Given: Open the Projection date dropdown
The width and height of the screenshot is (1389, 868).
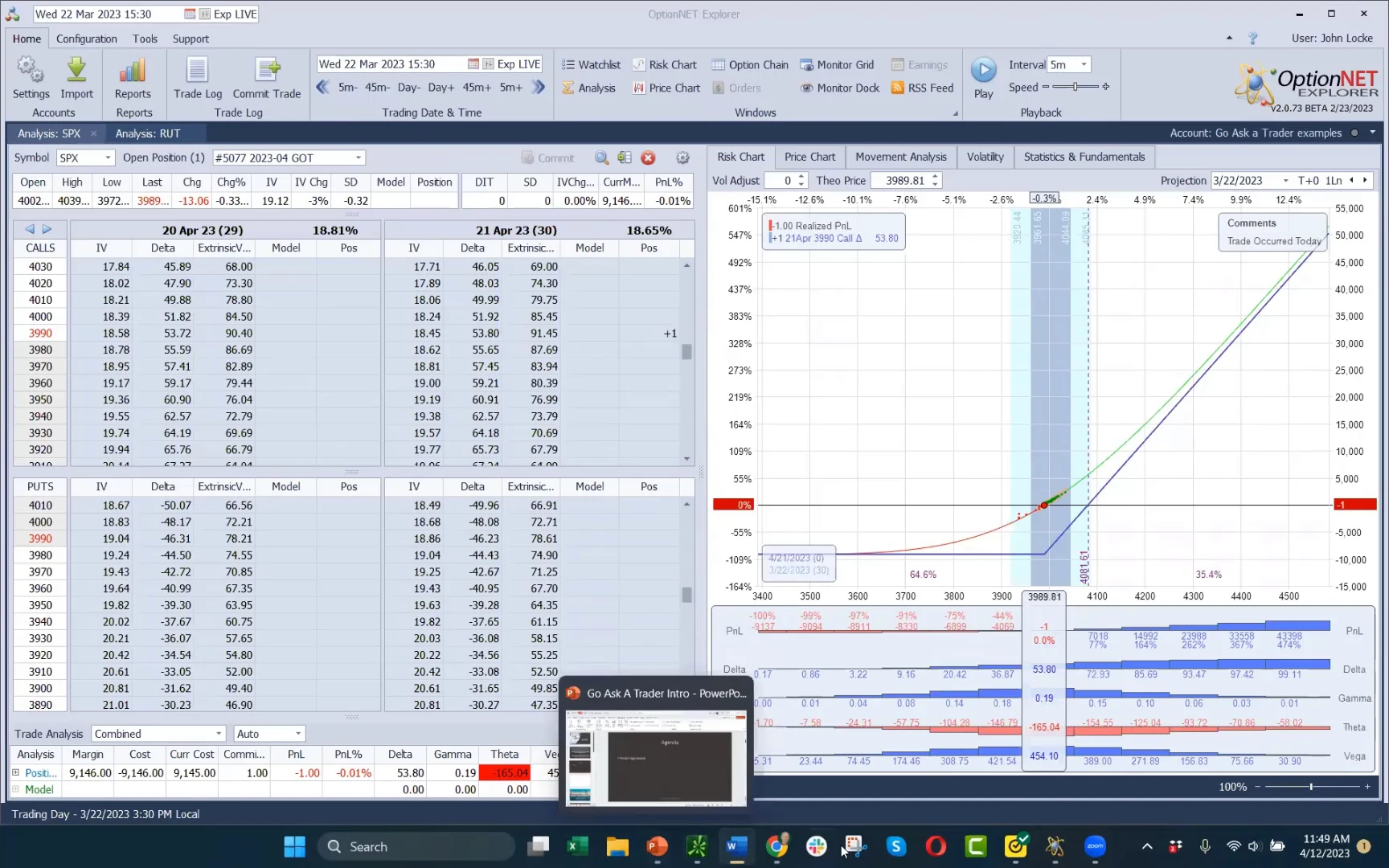Looking at the screenshot, I should coord(1285,181).
